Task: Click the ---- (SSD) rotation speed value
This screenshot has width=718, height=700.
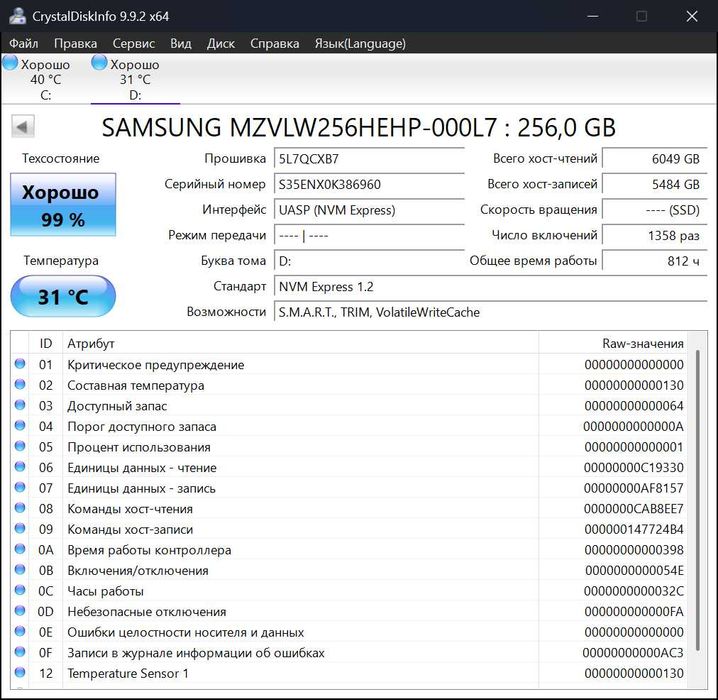Action: 654,210
